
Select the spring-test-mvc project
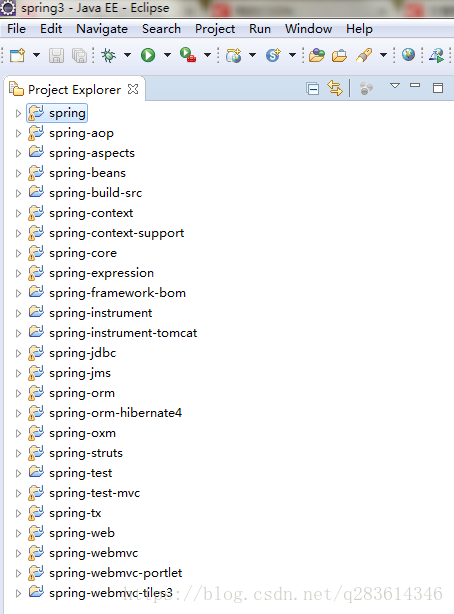tap(94, 493)
